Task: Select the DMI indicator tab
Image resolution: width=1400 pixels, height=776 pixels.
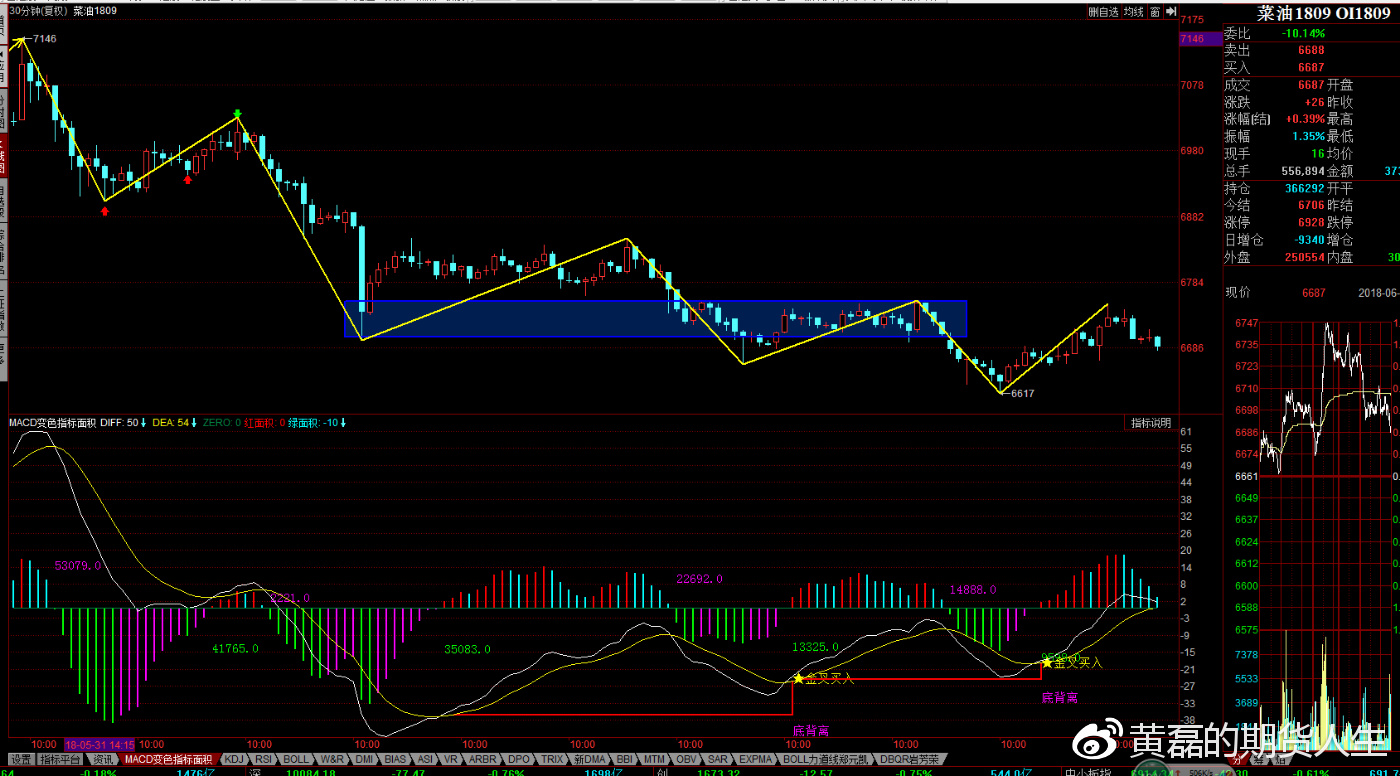Action: click(364, 759)
